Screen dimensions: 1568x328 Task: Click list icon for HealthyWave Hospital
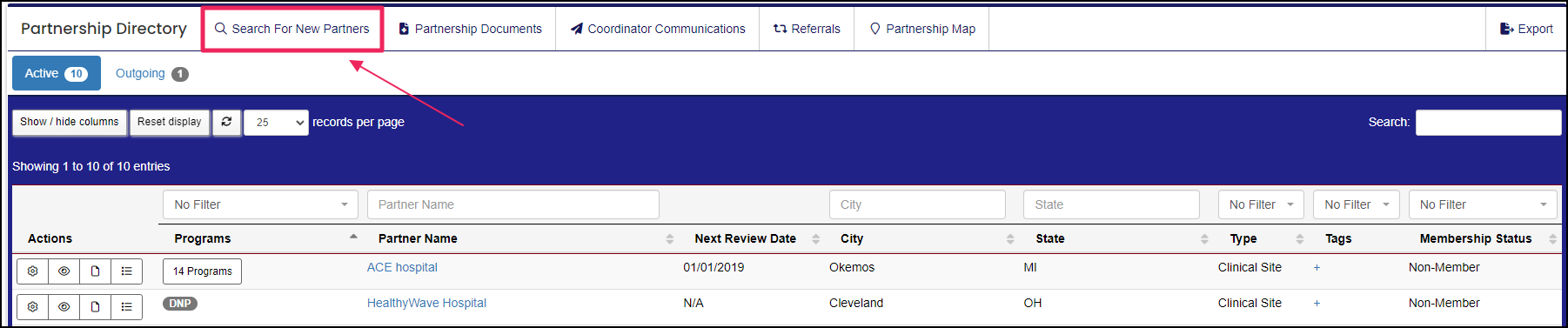127,307
